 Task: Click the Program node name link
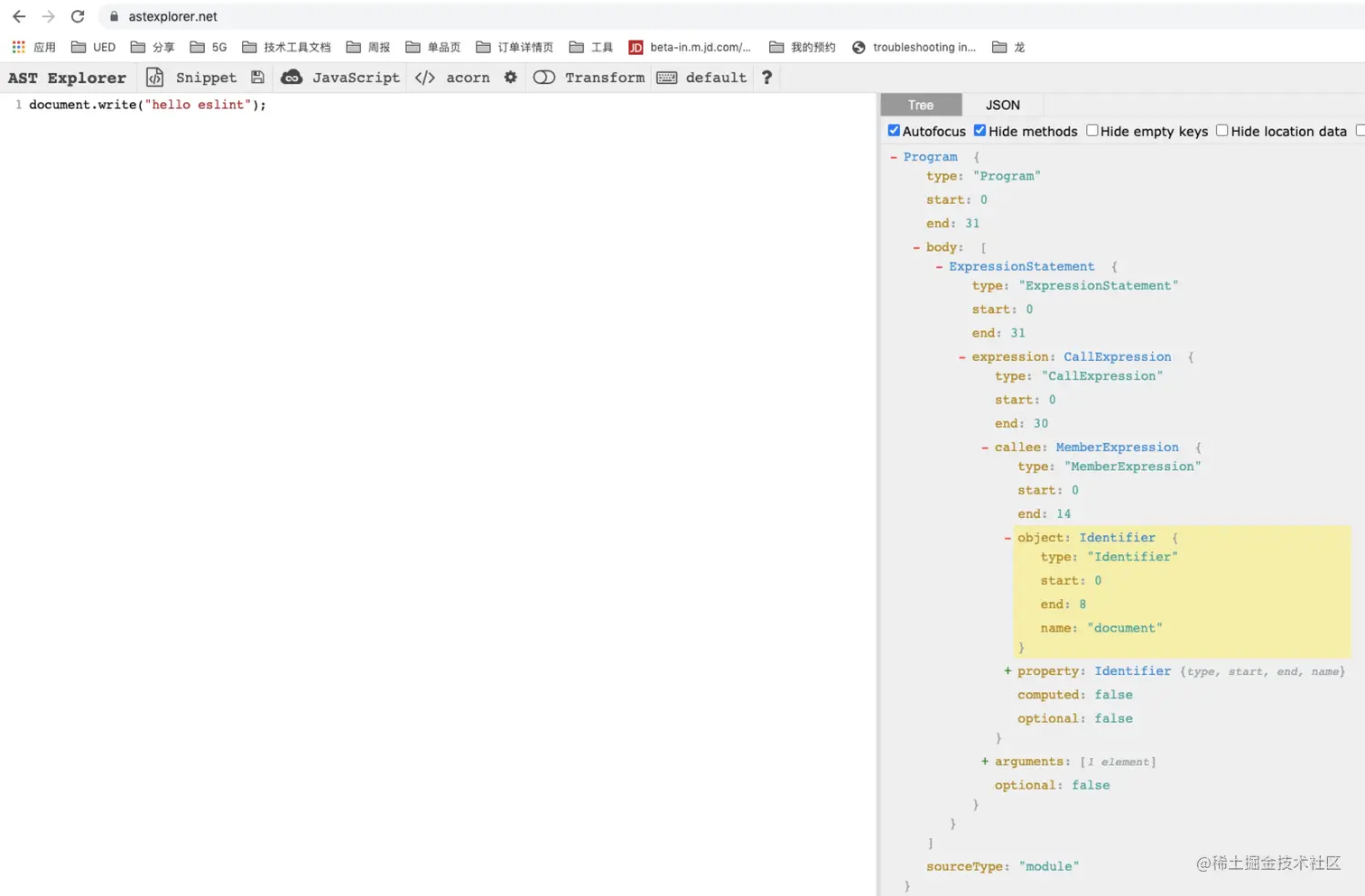(x=930, y=157)
